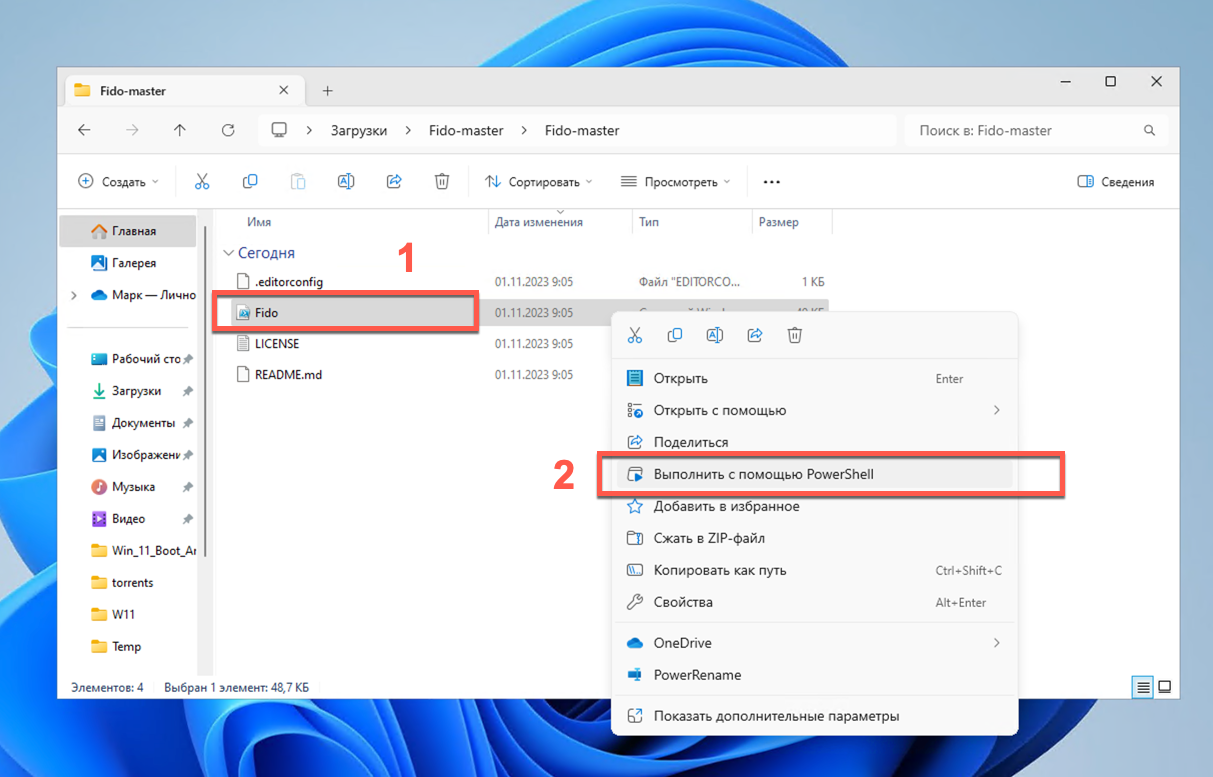Click the Cut icon in the context menu
The image size is (1213, 777).
pyautogui.click(x=634, y=335)
